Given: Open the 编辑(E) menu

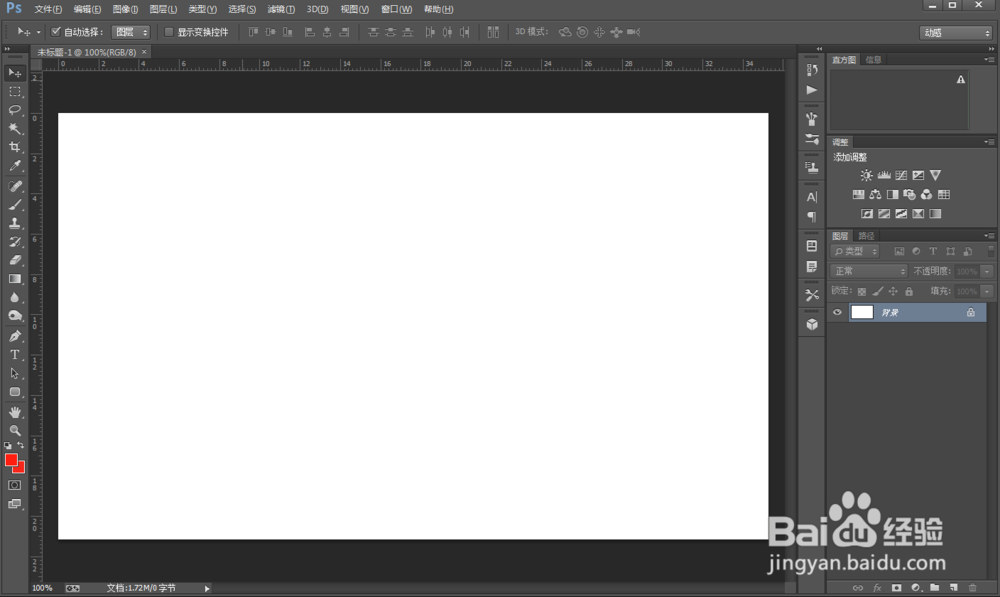Looking at the screenshot, I should click(87, 9).
